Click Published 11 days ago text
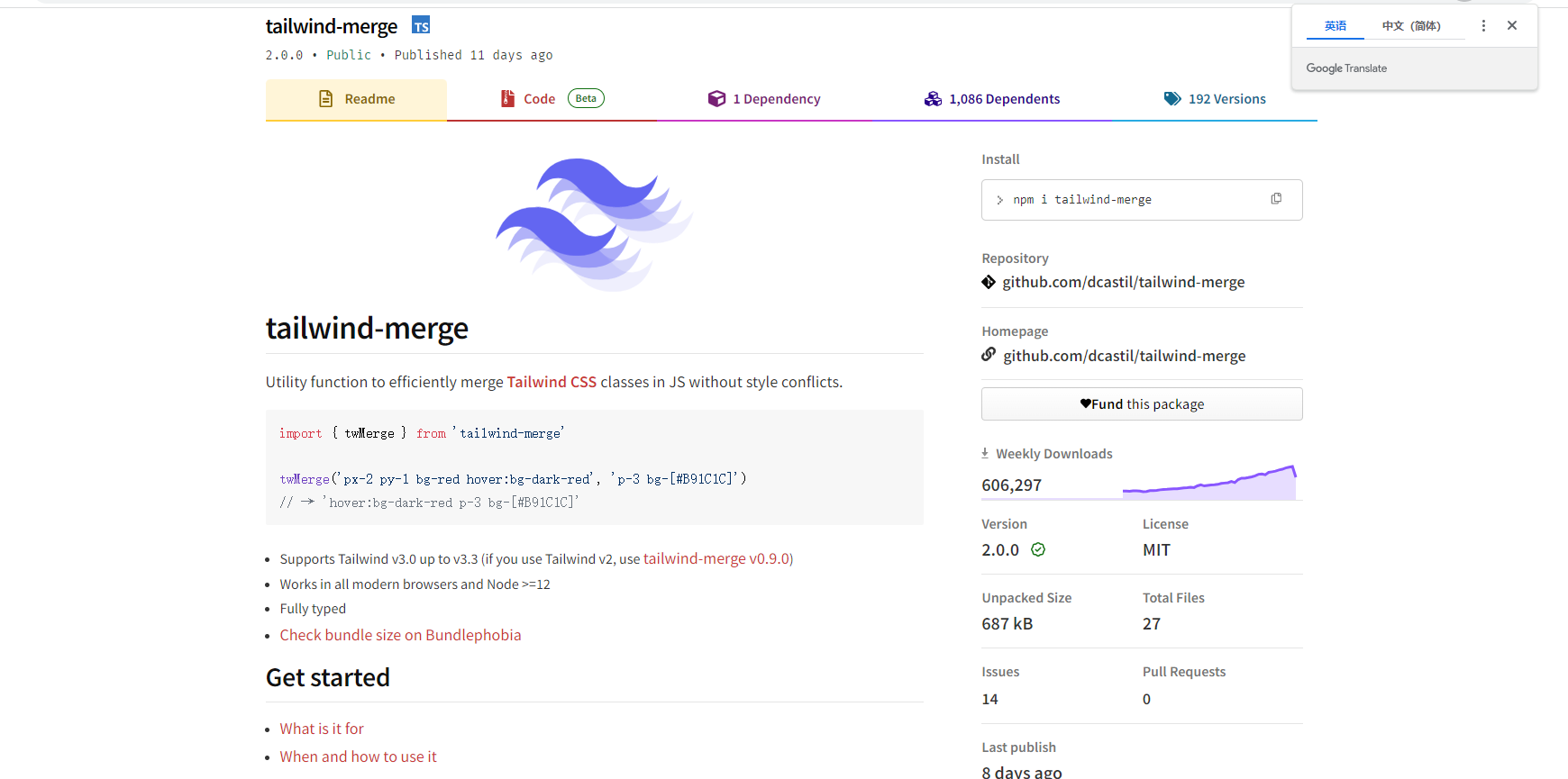 coord(473,55)
